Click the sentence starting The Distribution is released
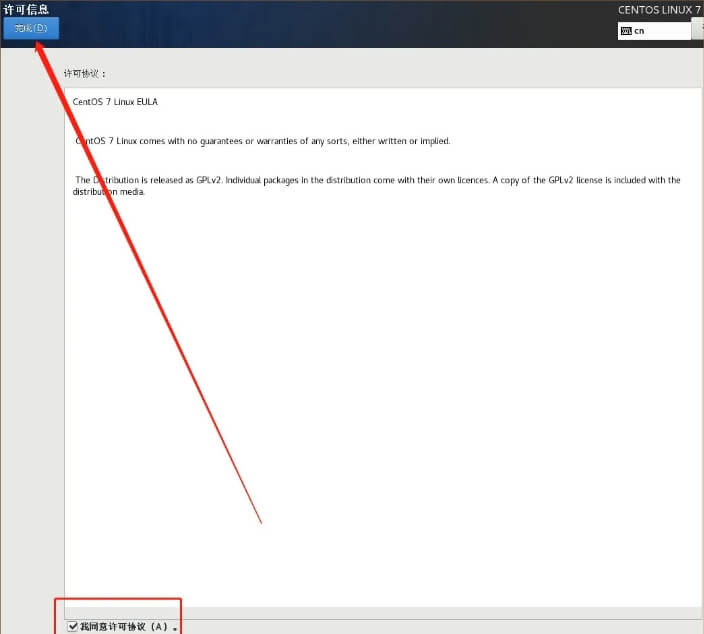This screenshot has width=704, height=634. pos(150,180)
